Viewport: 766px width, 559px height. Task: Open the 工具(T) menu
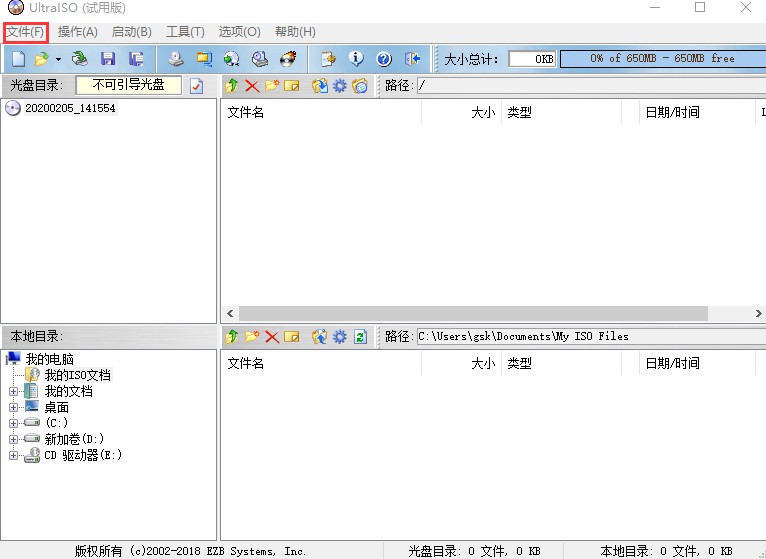pos(185,32)
